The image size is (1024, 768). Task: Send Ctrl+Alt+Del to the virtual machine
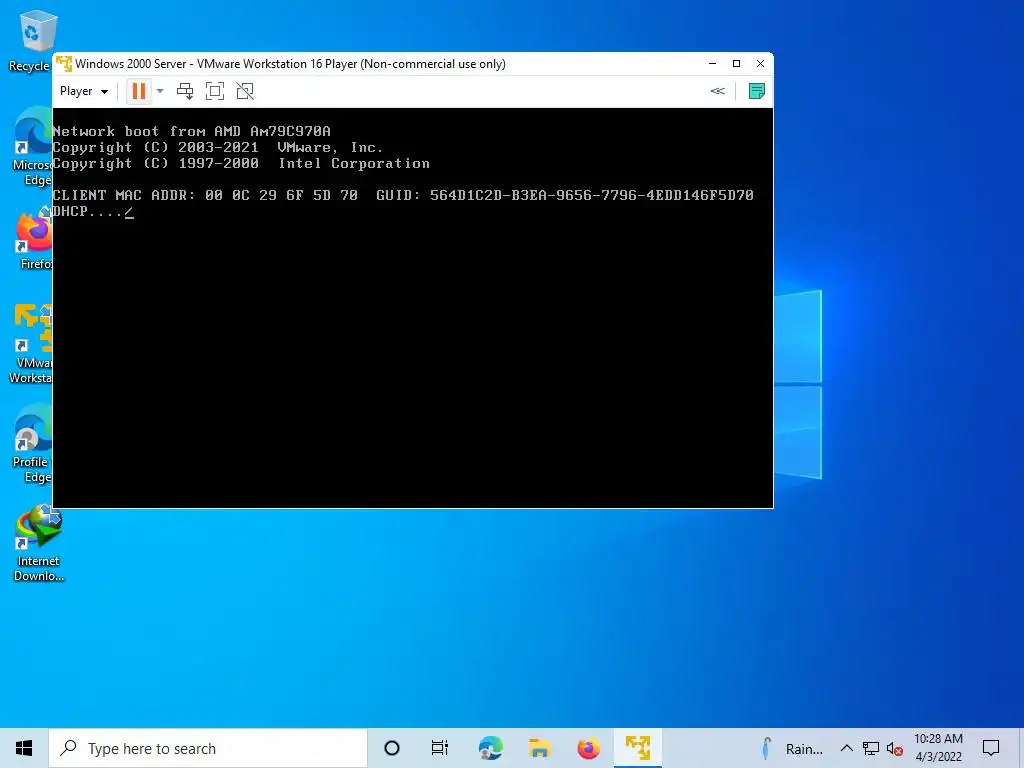pyautogui.click(x=185, y=91)
